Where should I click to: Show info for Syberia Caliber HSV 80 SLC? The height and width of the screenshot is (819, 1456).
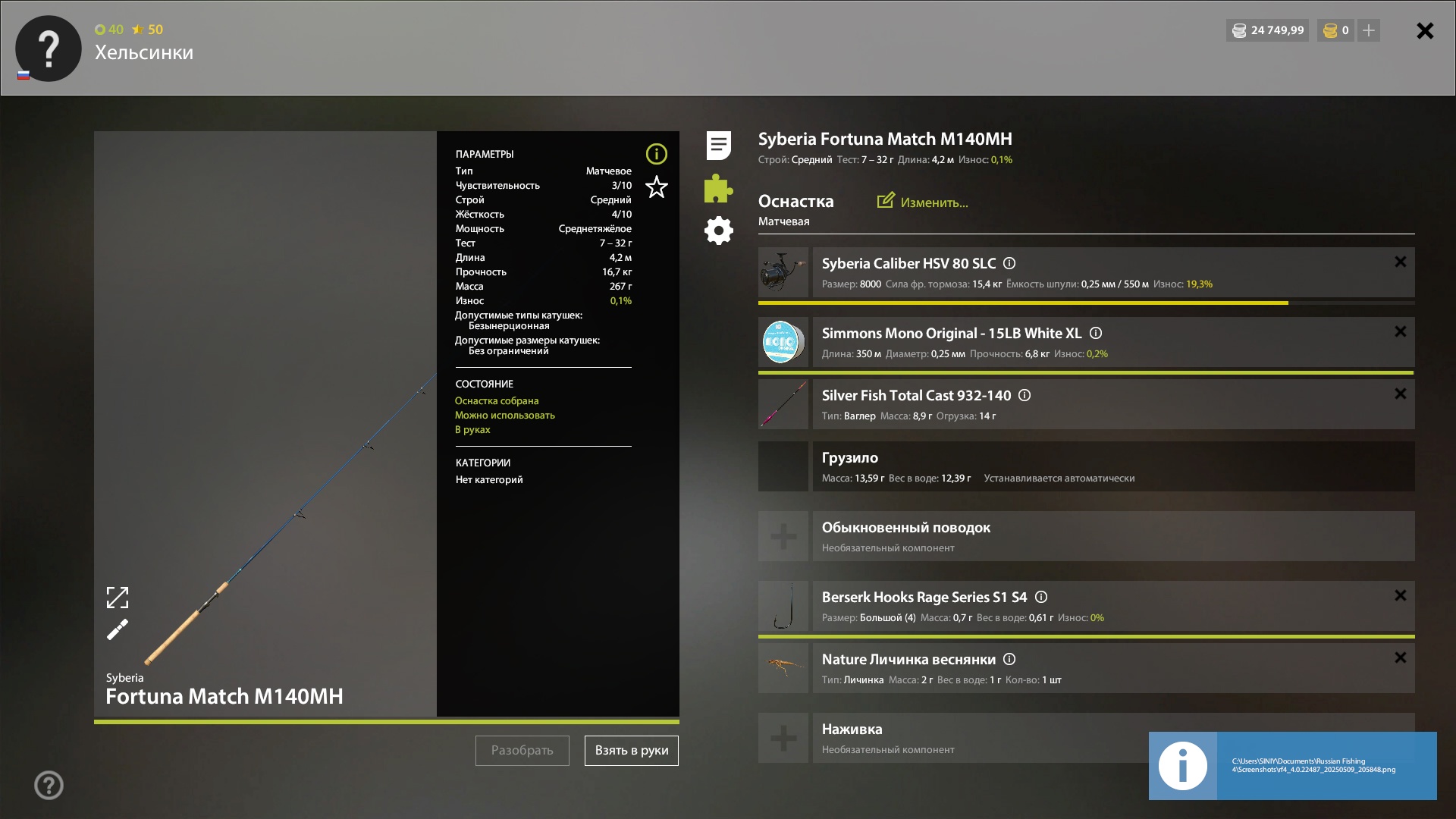(x=1009, y=263)
